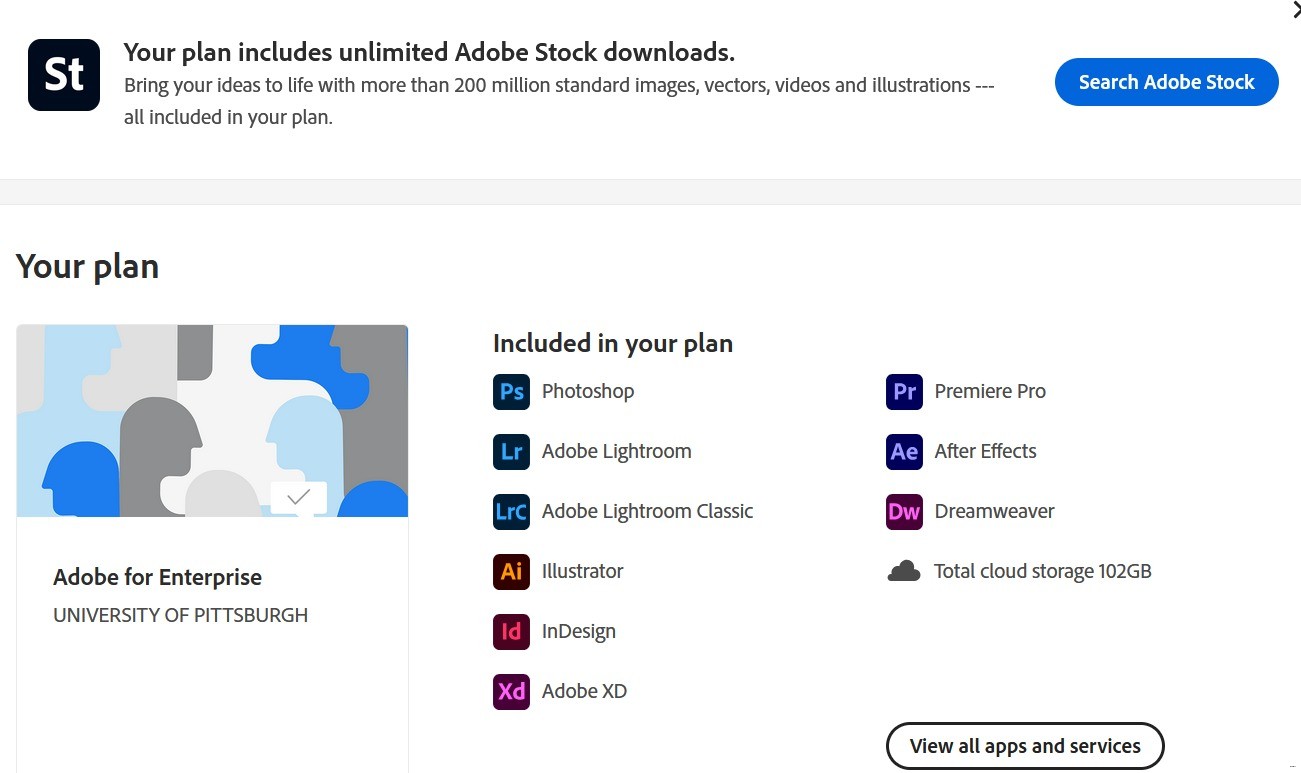This screenshot has width=1301, height=773.
Task: Click the Total cloud storage 102GB text
Action: (x=1042, y=571)
